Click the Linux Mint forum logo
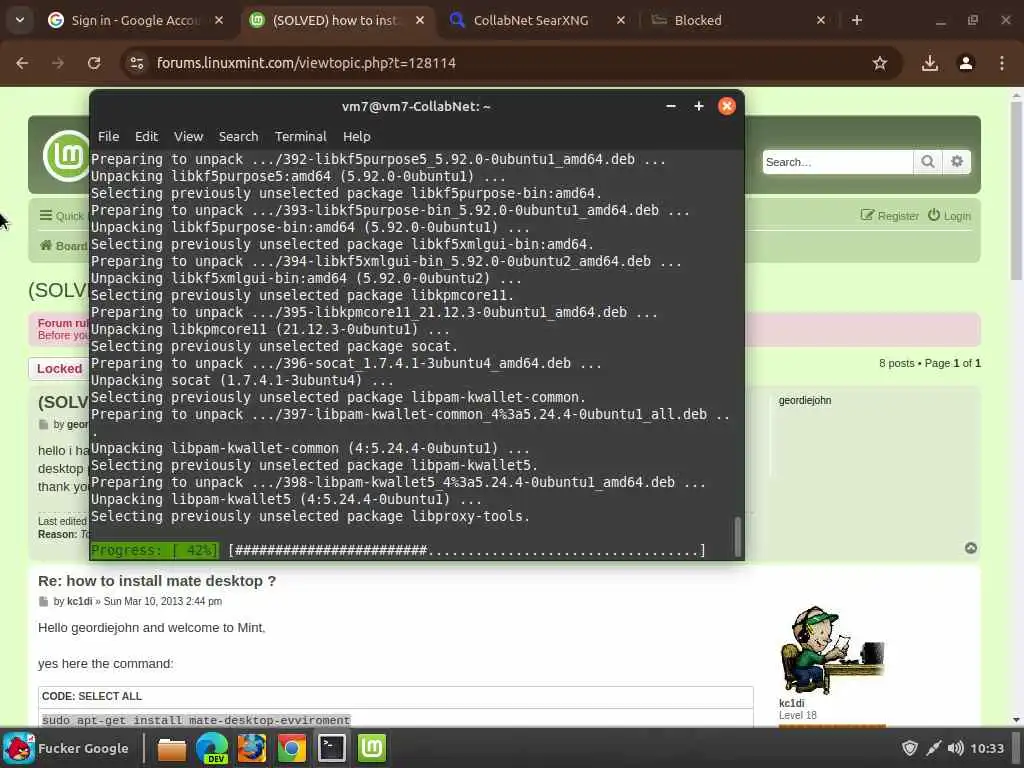 click(67, 155)
